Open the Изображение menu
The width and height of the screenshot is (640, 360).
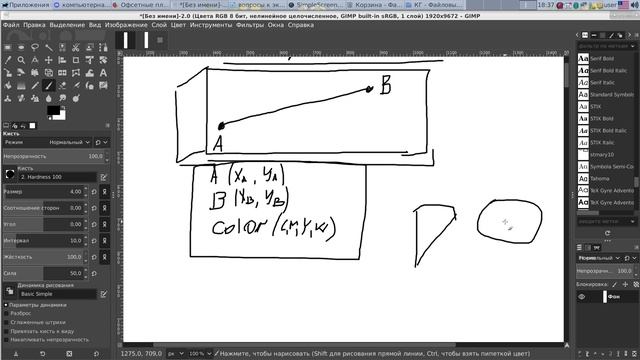126,25
